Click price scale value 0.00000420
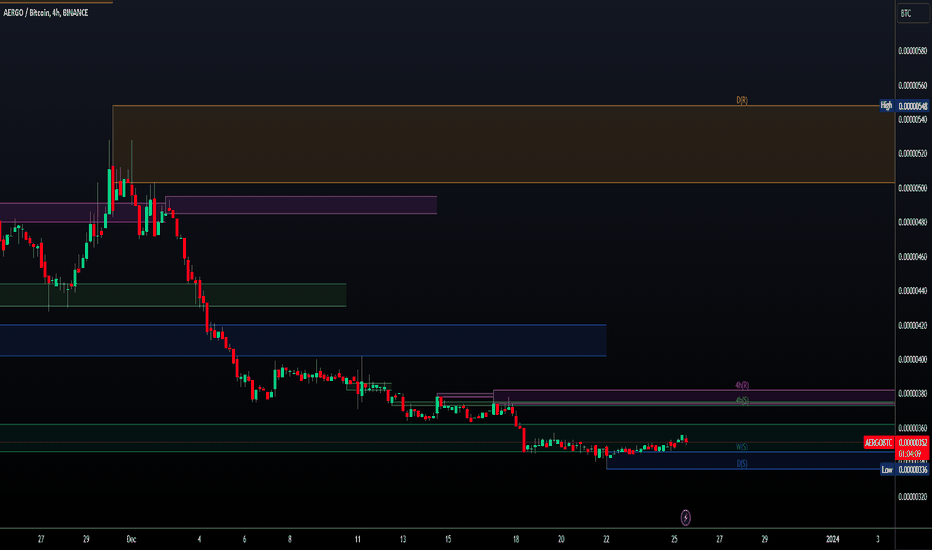The height and width of the screenshot is (550, 932). click(913, 325)
